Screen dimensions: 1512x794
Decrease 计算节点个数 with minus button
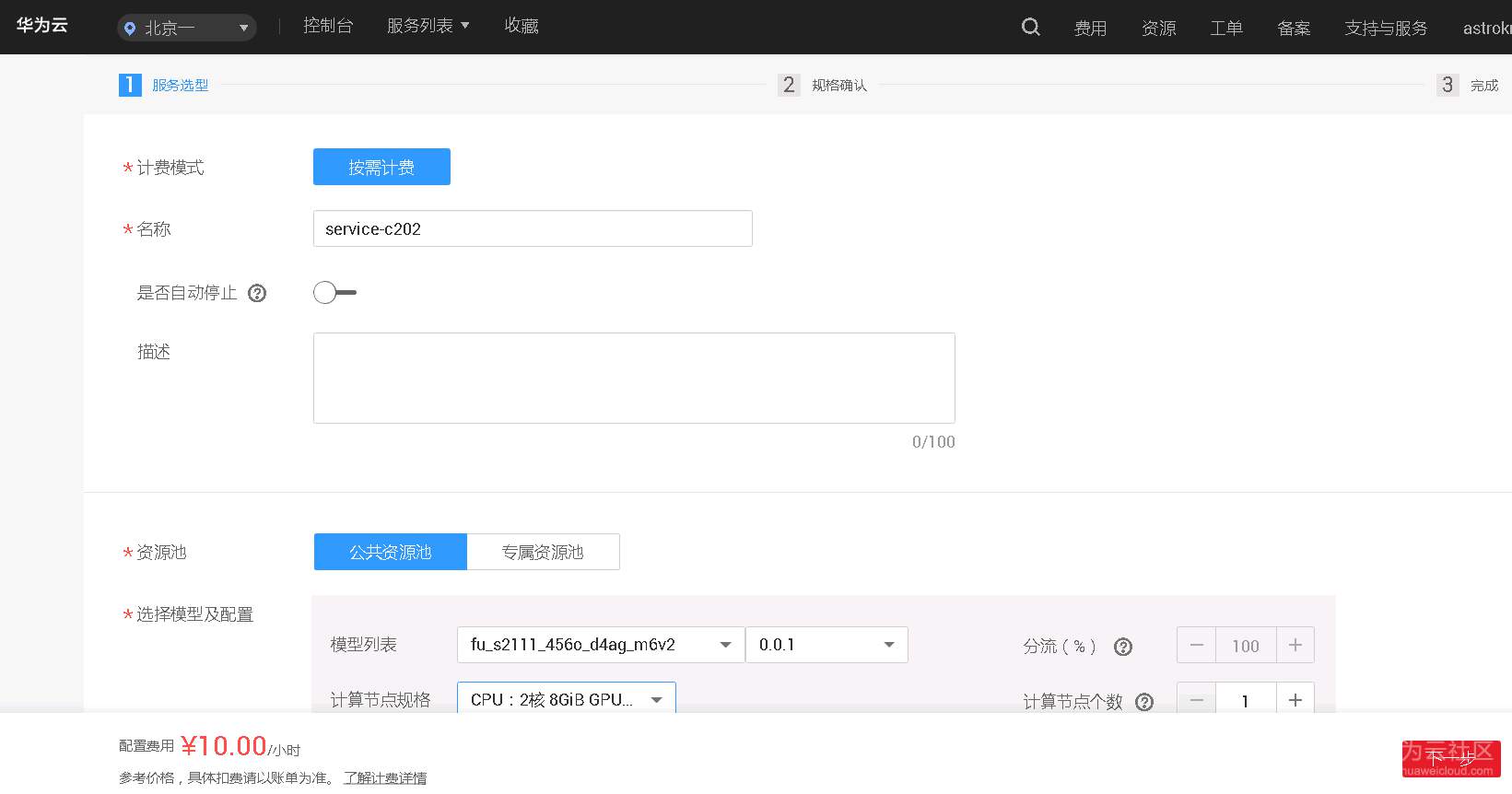[1196, 700]
